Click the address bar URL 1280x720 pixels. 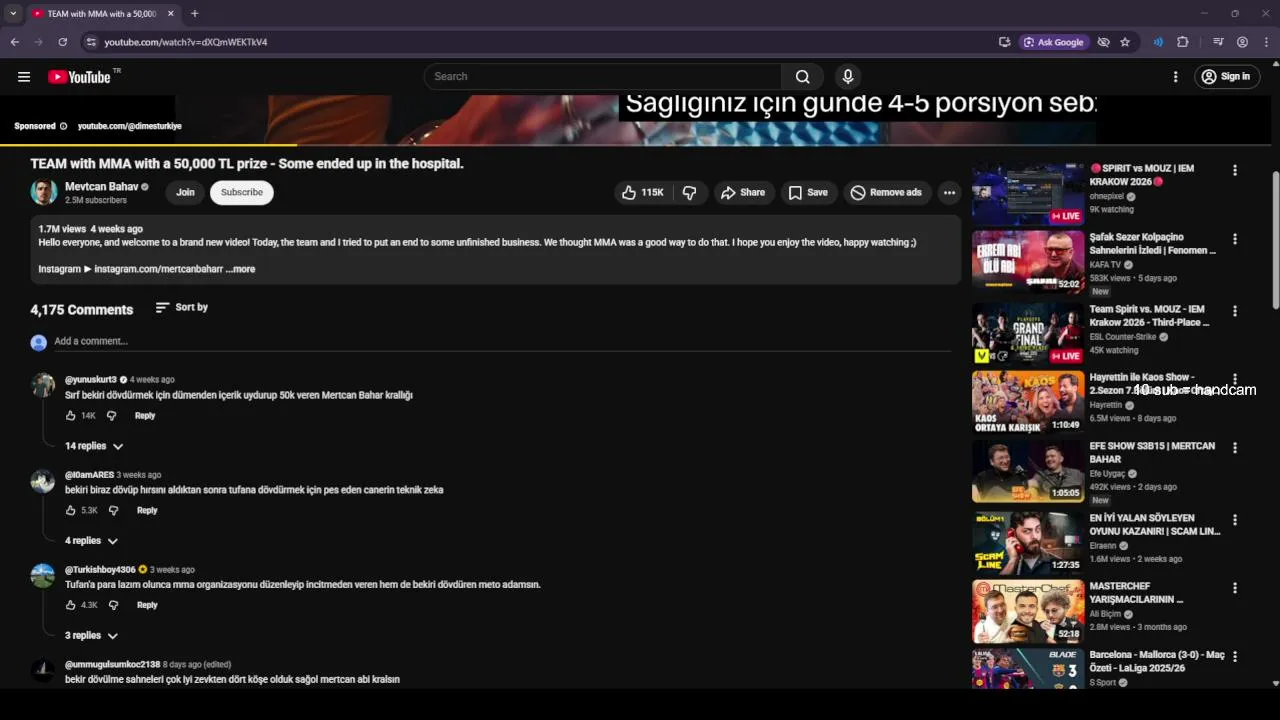tap(186, 42)
